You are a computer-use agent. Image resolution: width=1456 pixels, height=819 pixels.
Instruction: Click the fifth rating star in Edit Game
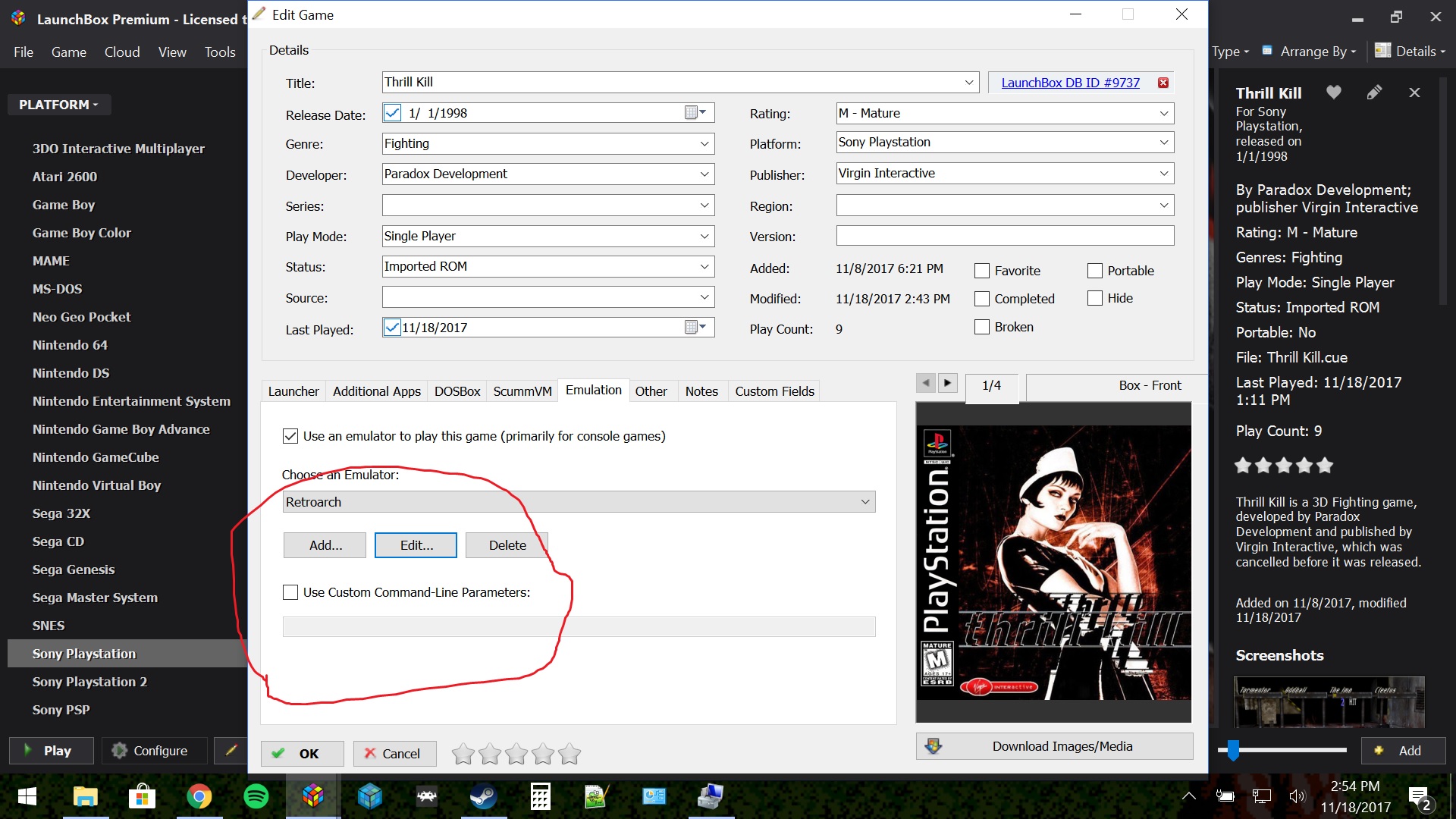tap(570, 754)
